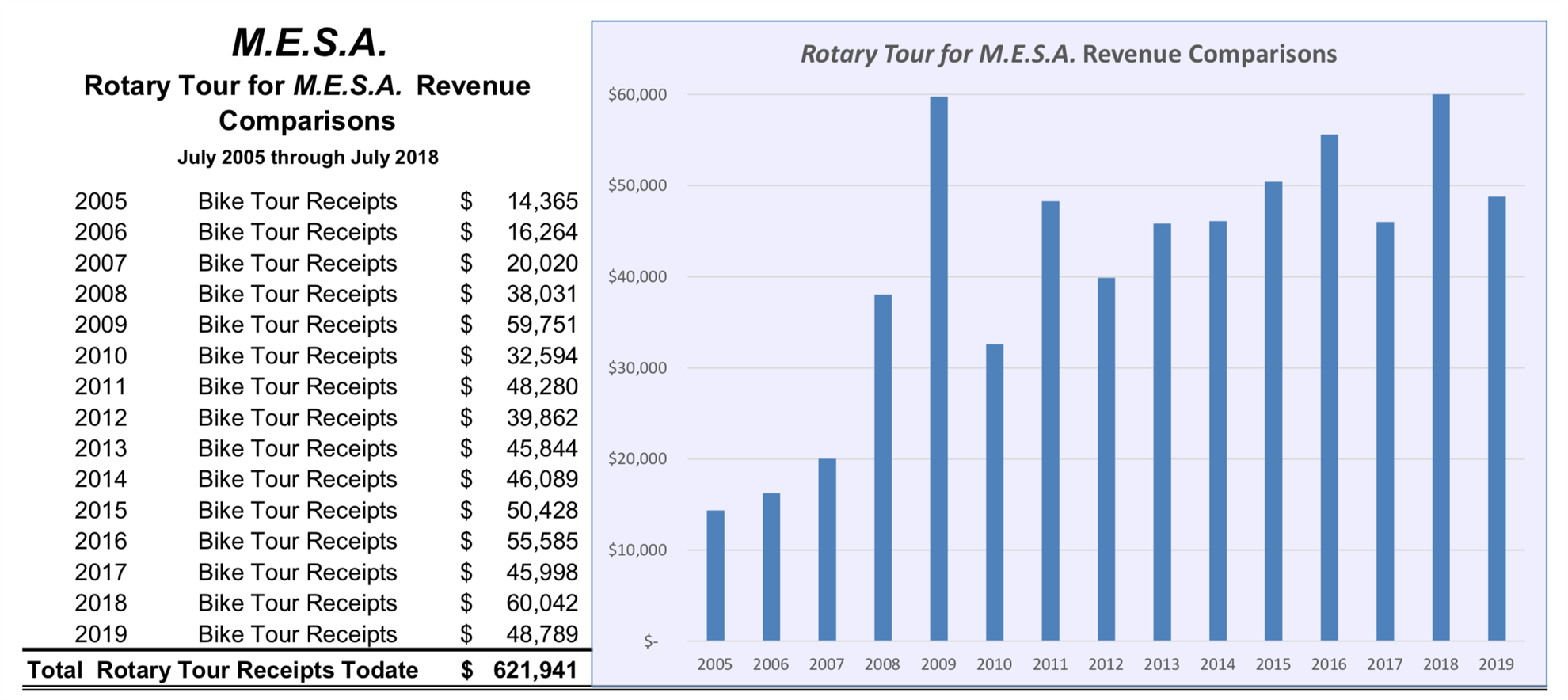Screen dimensions: 1568x700
Task: Select the 'July 2005 through July 2018' subtitle
Action: point(307,157)
